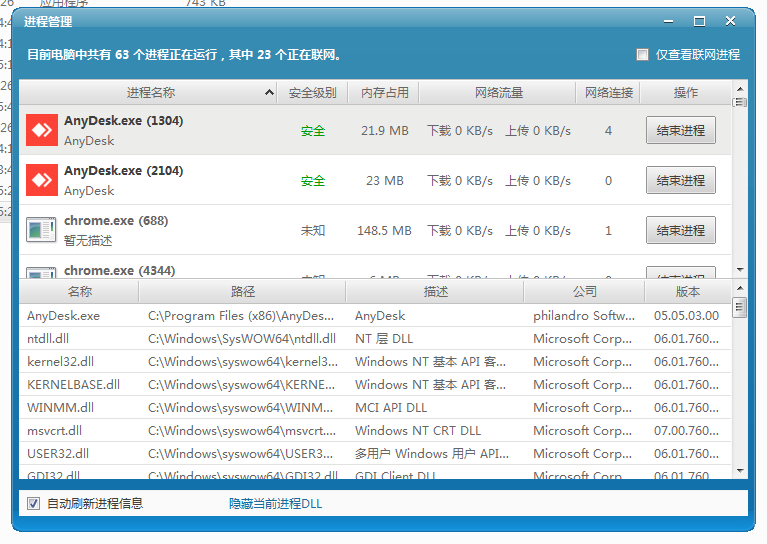This screenshot has width=767, height=544.
Task: Select USER32.dll module row
Action: [x=375, y=453]
